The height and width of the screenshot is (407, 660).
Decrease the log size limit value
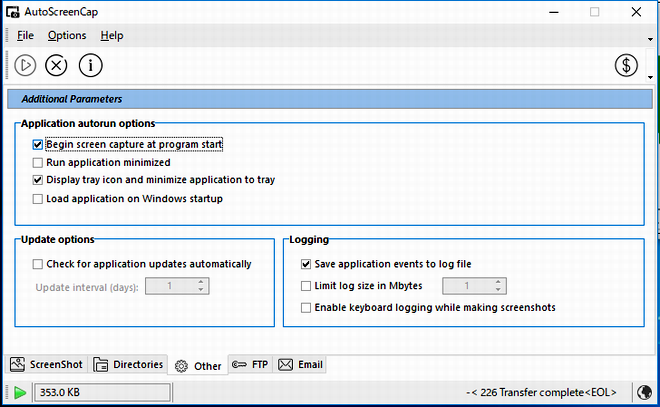[498, 290]
